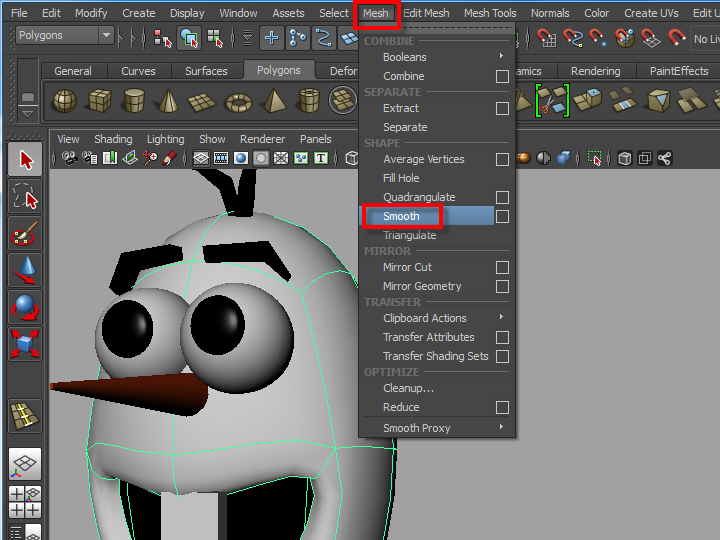Switch to the Rendering shelf tab

click(595, 71)
